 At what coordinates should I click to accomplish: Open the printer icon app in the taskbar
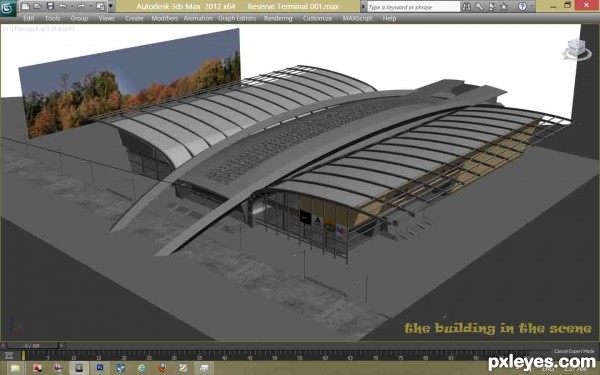click(204, 368)
